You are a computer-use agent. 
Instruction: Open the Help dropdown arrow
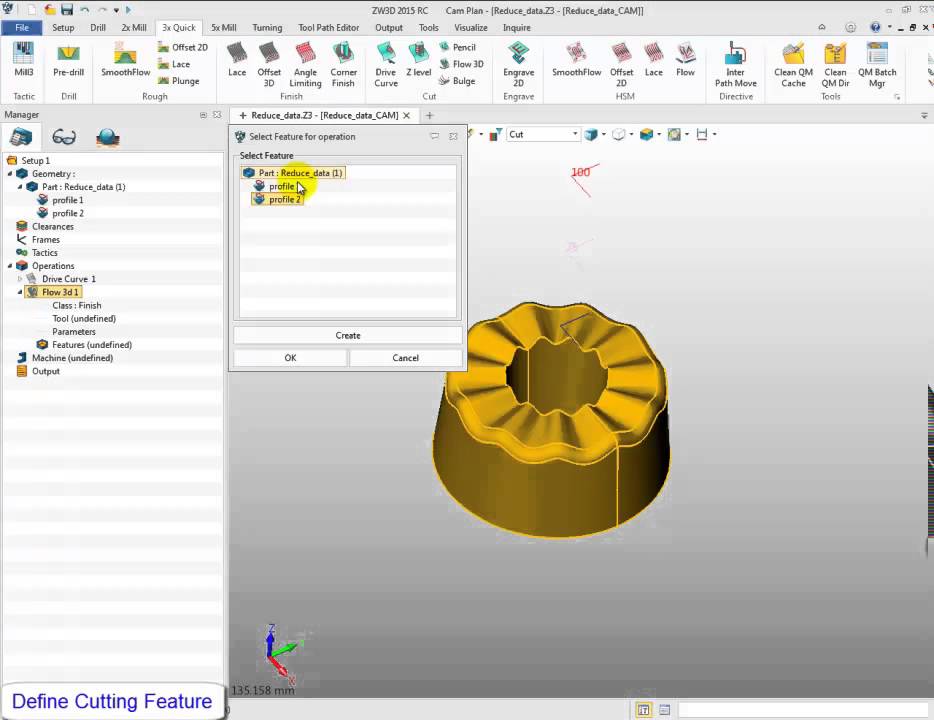[889, 27]
